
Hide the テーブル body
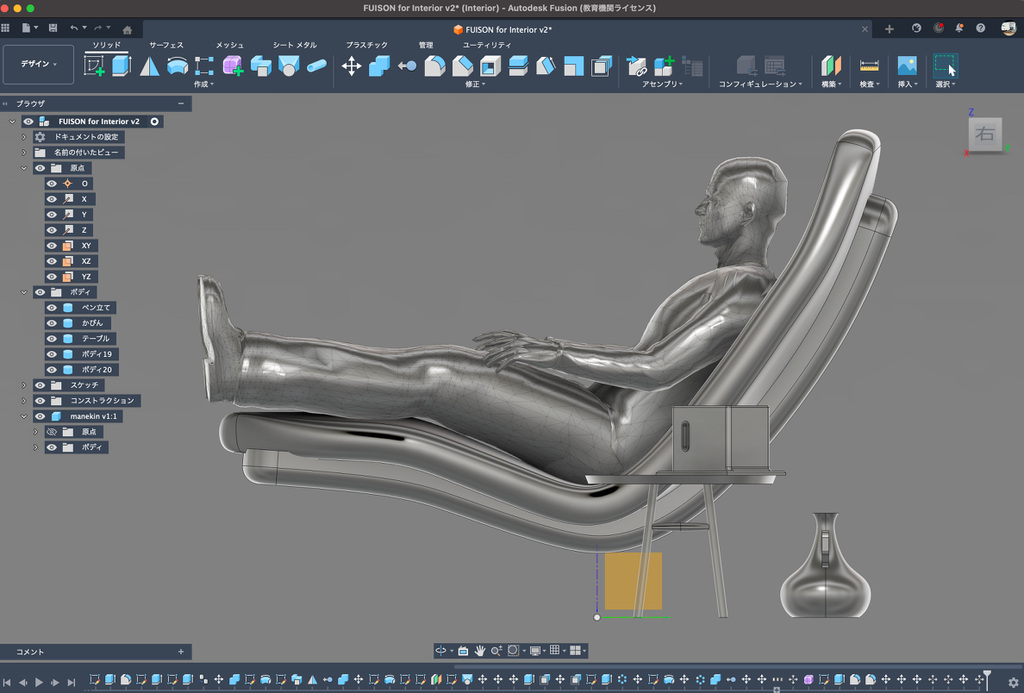pyautogui.click(x=52, y=339)
